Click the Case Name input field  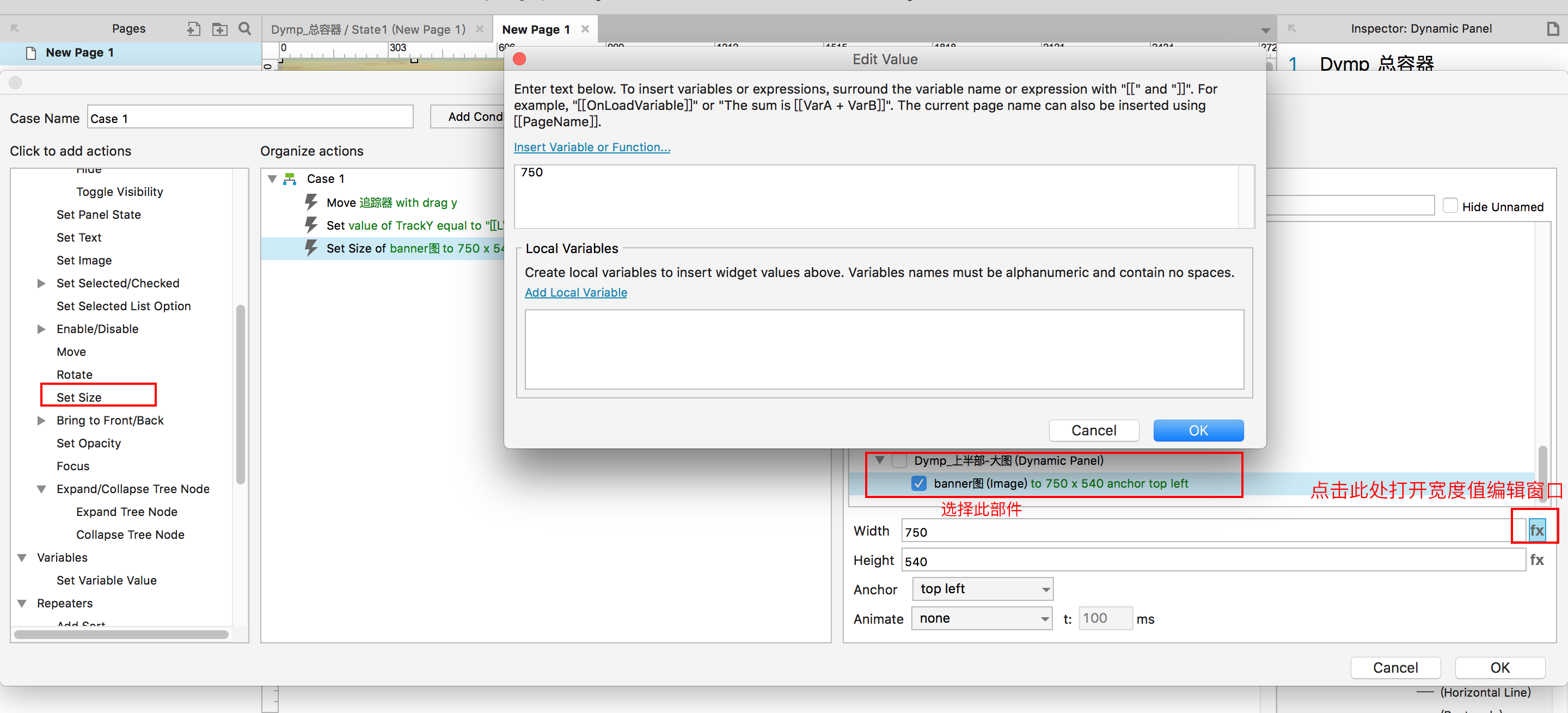[x=249, y=118]
